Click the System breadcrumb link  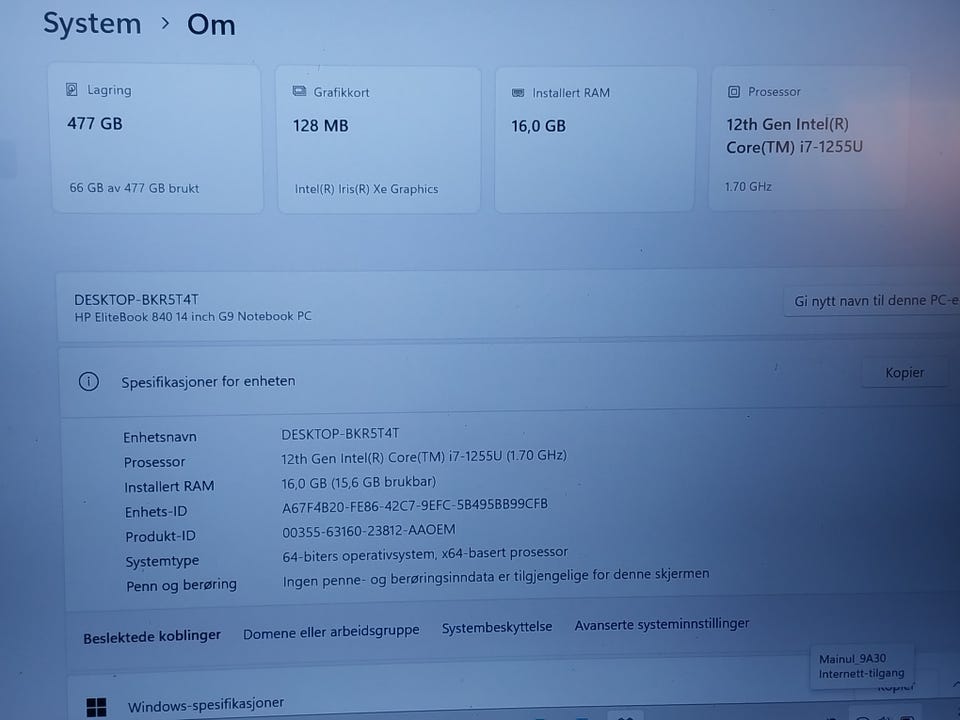click(x=92, y=24)
